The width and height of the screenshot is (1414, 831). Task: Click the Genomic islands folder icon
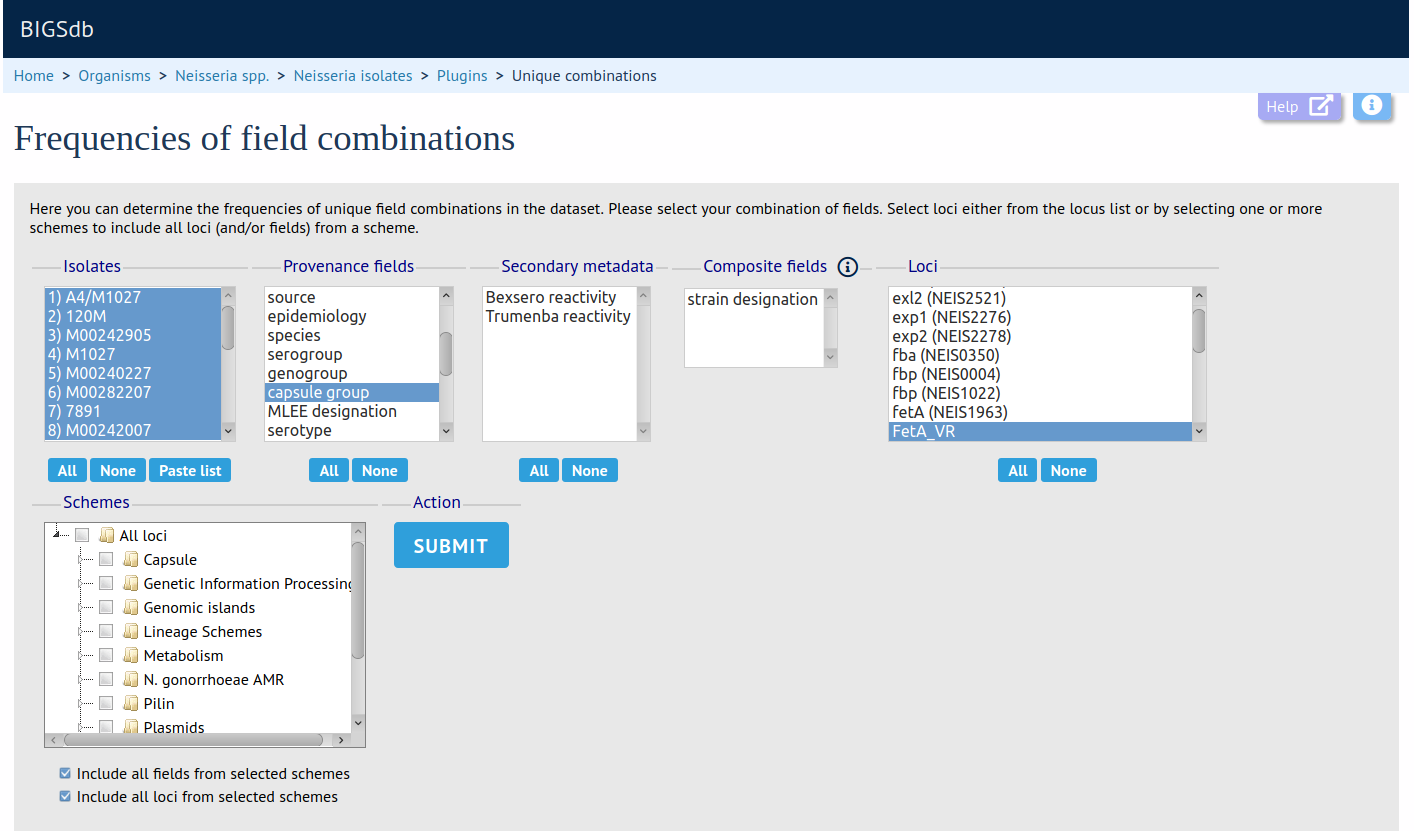pyautogui.click(x=130, y=608)
